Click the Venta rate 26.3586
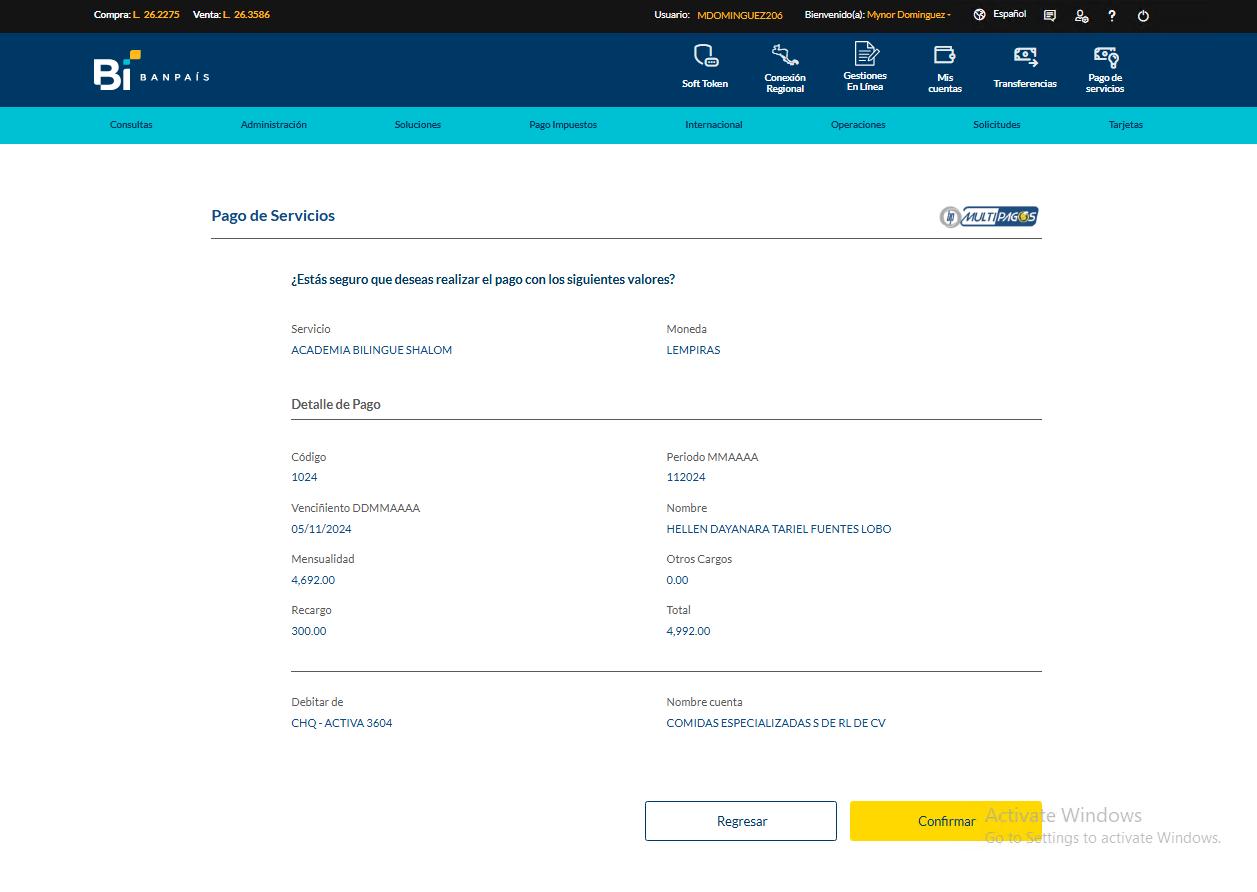 (x=252, y=15)
